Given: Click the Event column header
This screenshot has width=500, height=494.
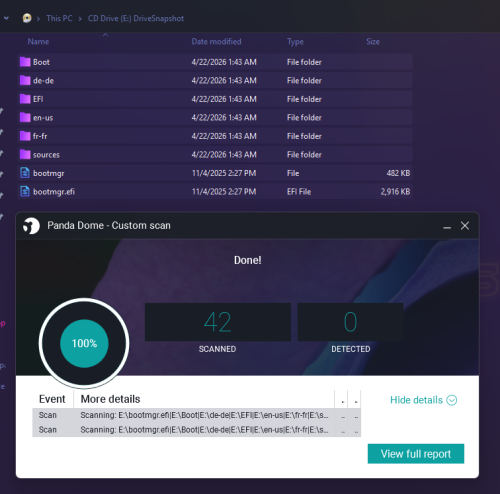Looking at the screenshot, I should click(x=52, y=399).
